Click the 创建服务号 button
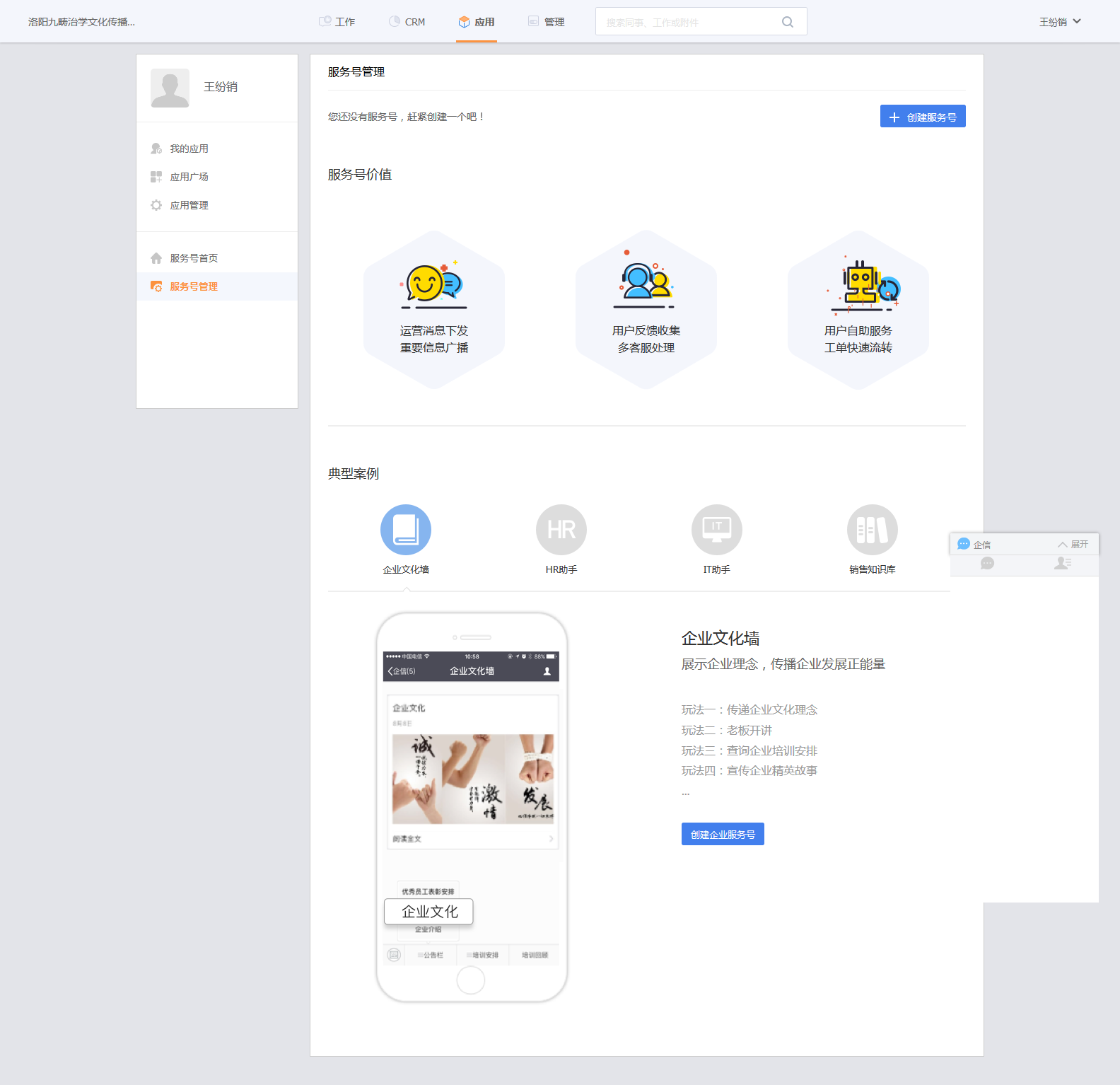 [x=922, y=117]
